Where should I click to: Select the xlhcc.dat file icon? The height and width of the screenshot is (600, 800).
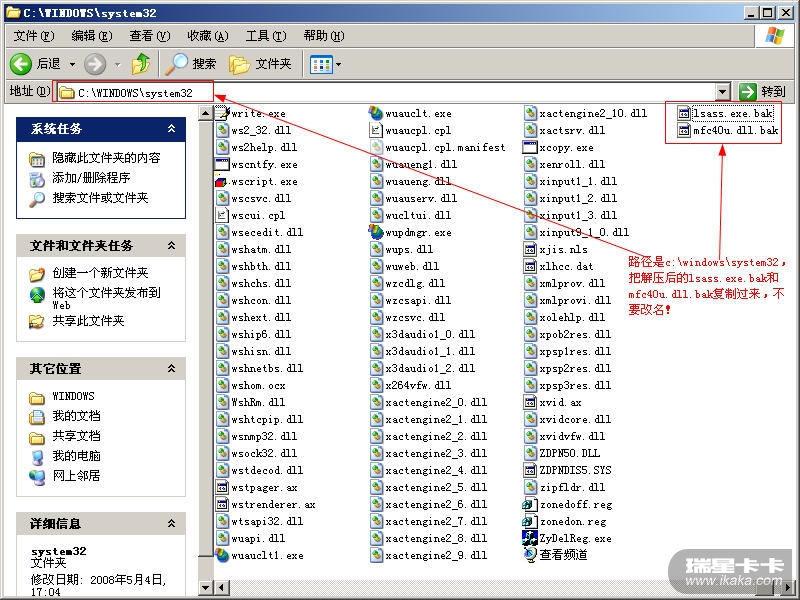[x=530, y=266]
